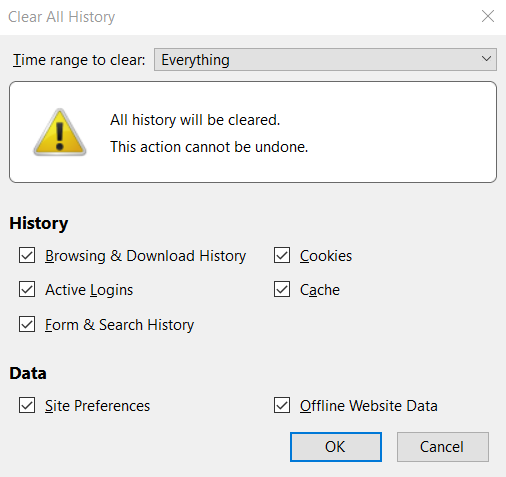Viewport: 506px width, 477px height.
Task: Uncheck Site Preferences option
Action: click(27, 405)
